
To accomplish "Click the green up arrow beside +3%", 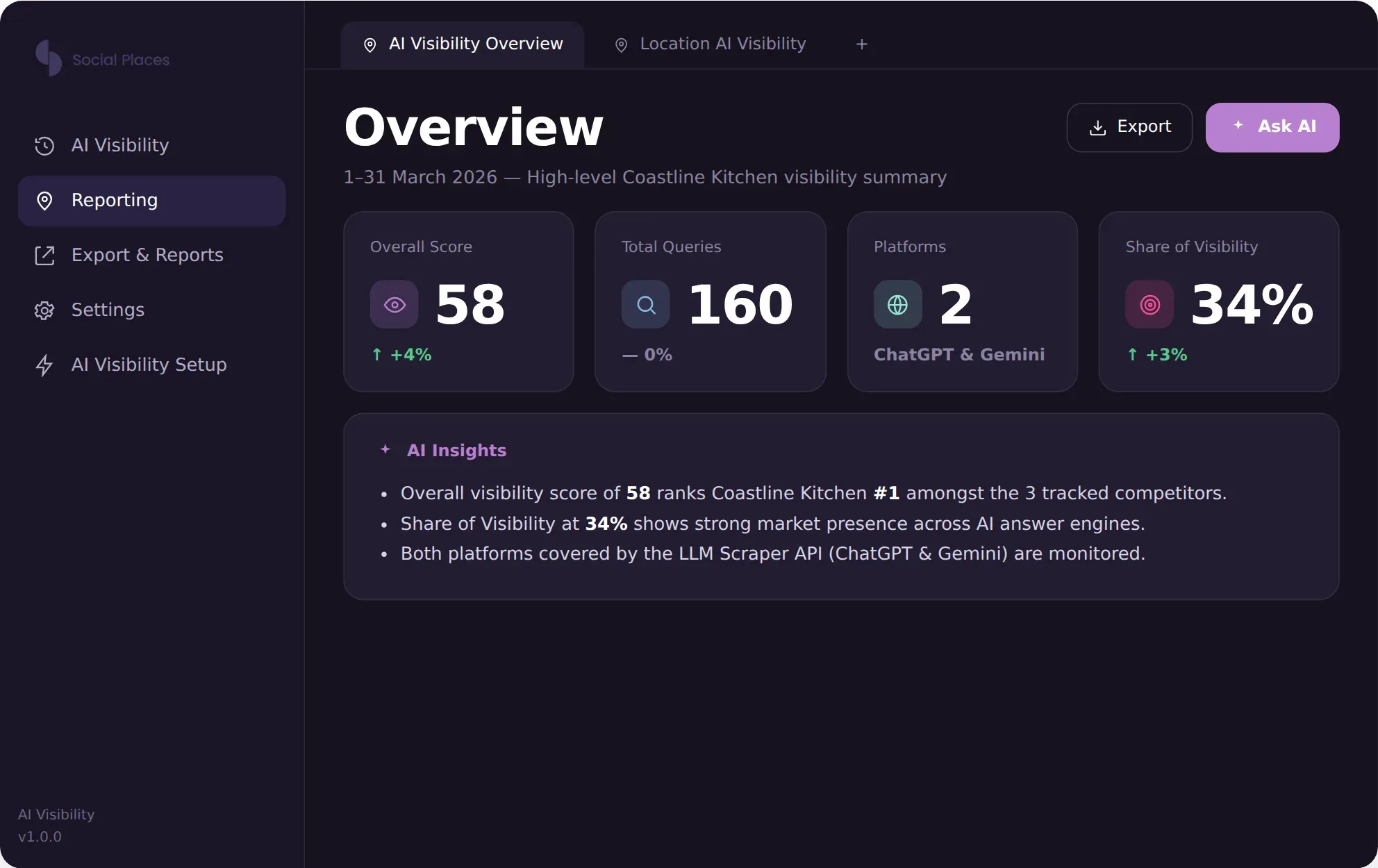I will [1133, 354].
